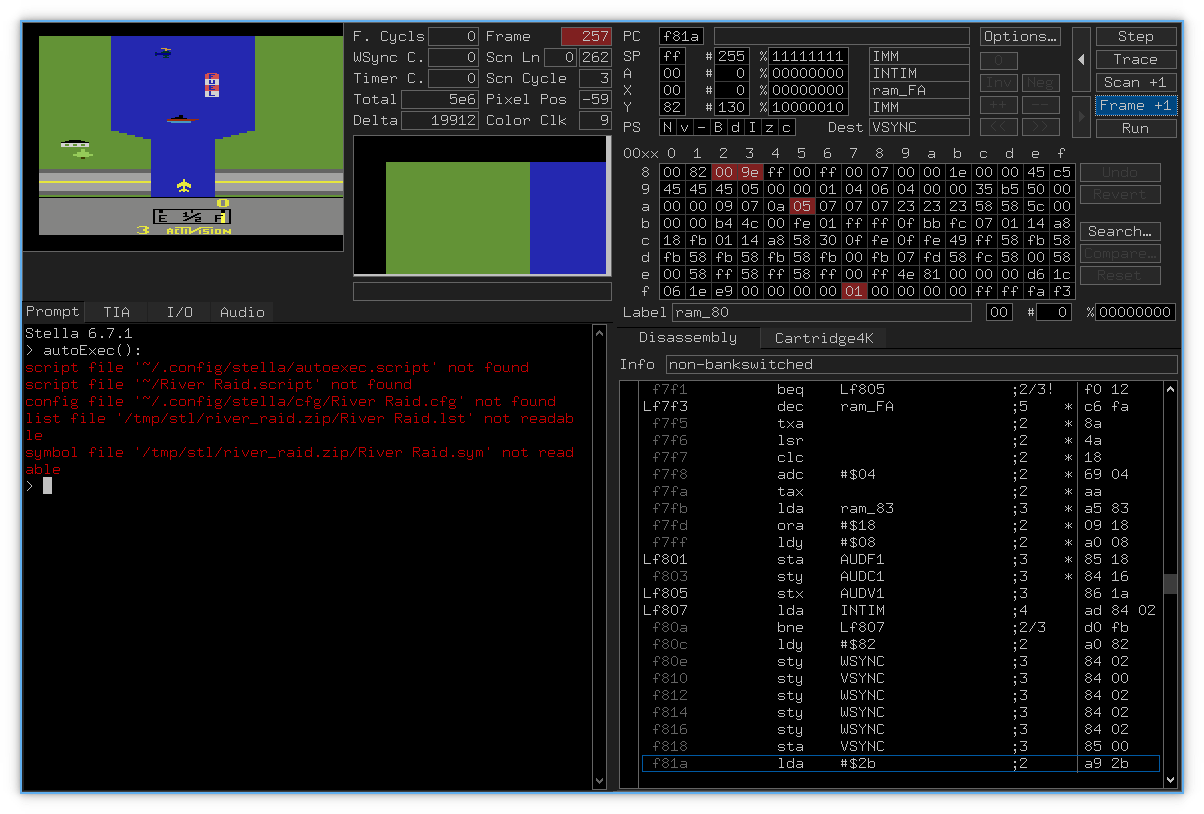
Task: Select the Disassembly tab
Action: 688,337
